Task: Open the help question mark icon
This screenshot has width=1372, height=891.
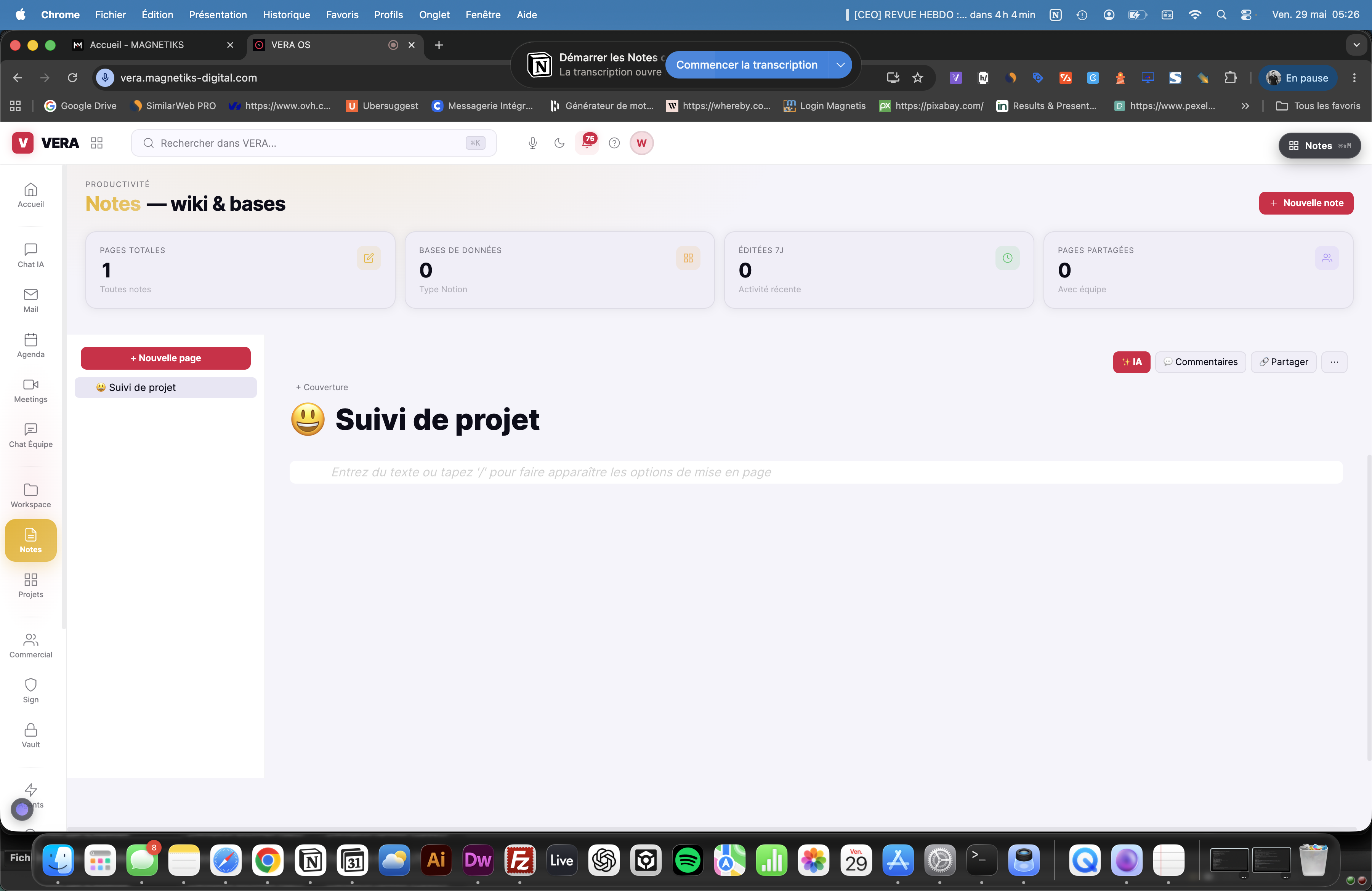Action: 614,143
